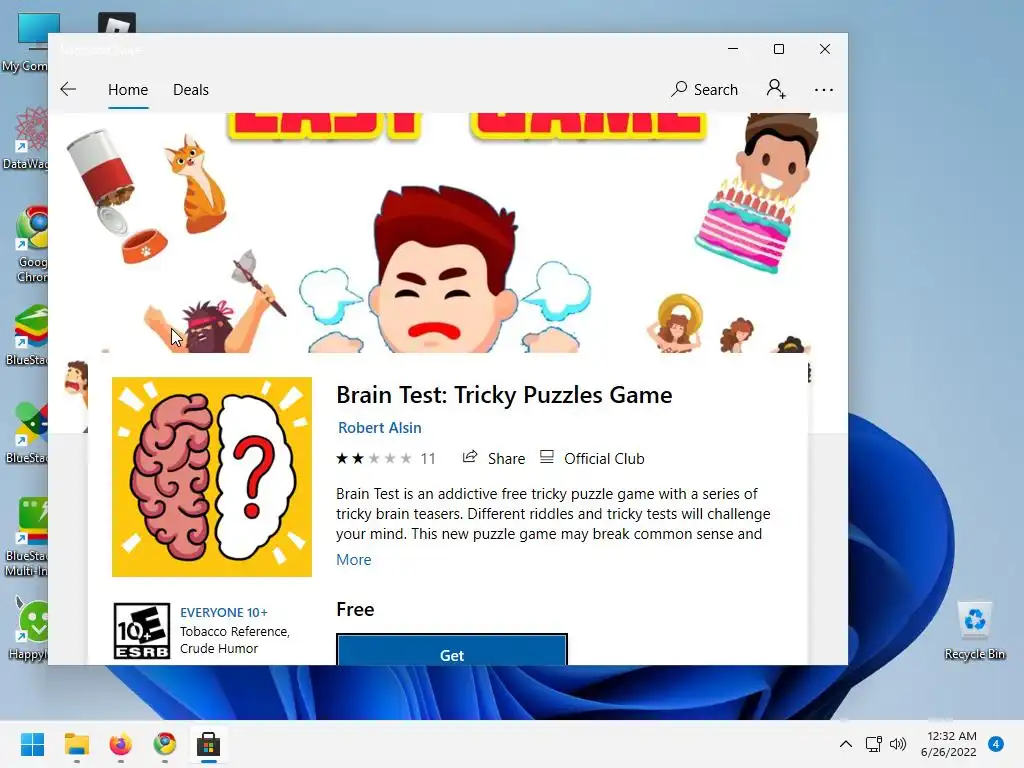Select the BlueStacks Multi-Instance desktop shortcut
The image size is (1024, 768).
(27, 537)
